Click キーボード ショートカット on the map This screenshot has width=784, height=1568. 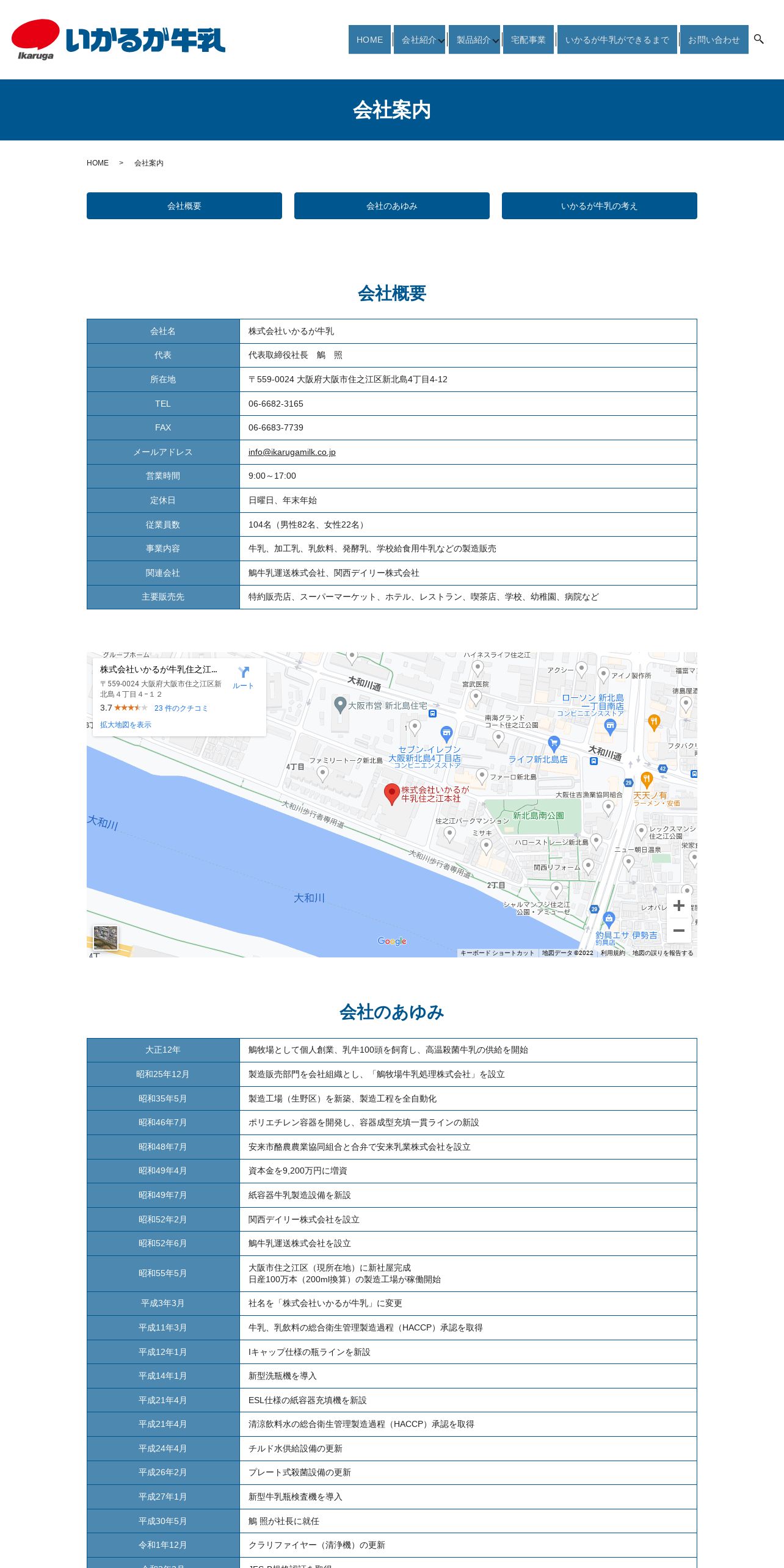[x=497, y=953]
